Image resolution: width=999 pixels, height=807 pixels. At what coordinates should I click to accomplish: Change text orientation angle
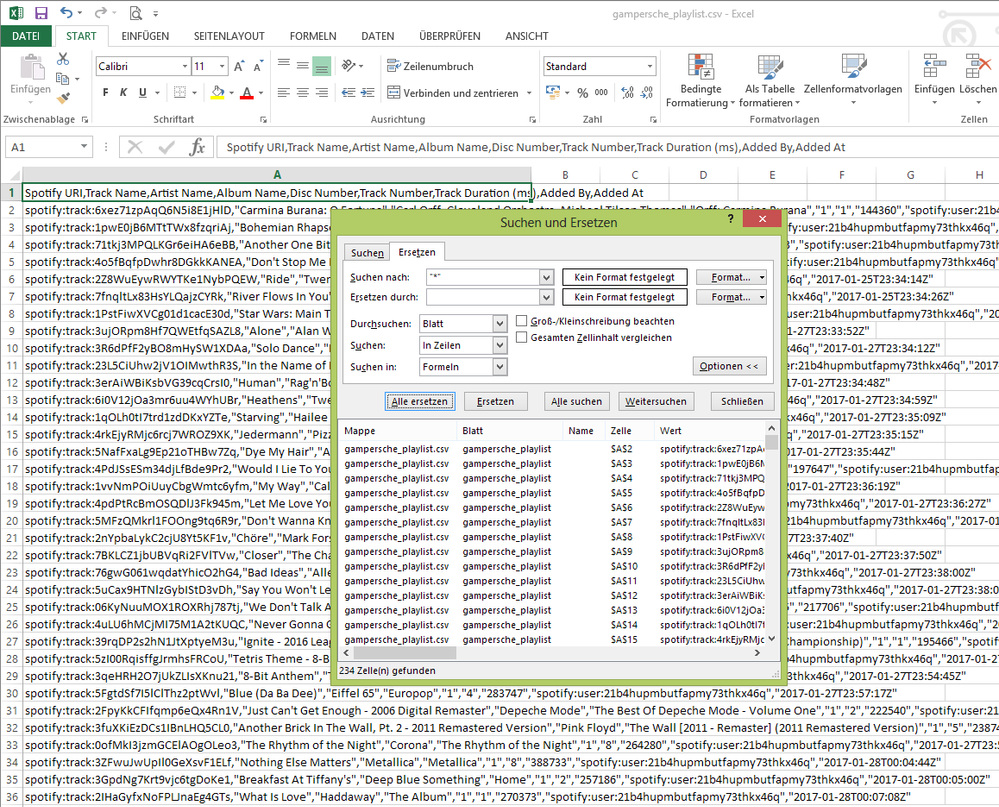(349, 65)
